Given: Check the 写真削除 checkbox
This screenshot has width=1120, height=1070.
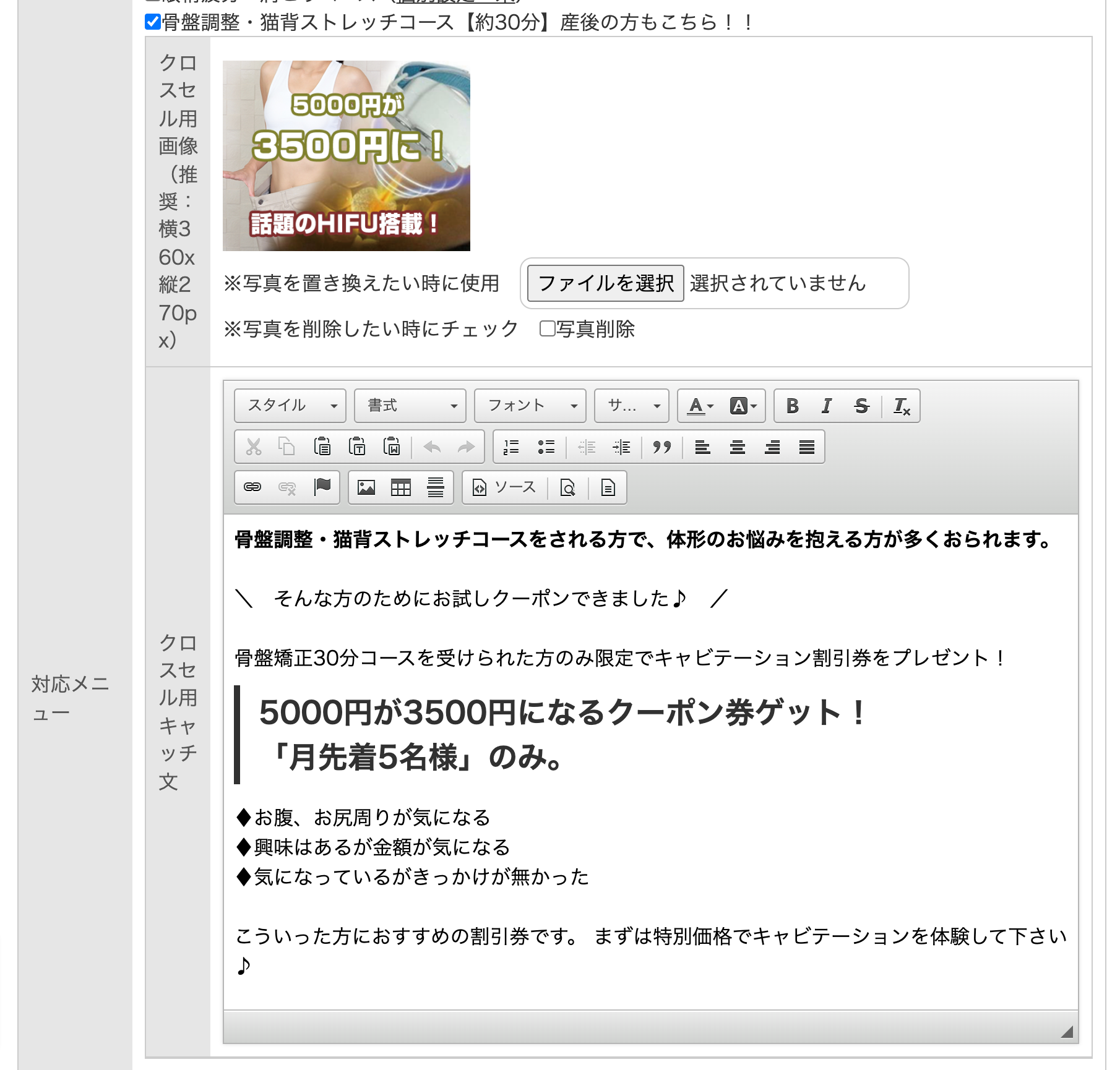Looking at the screenshot, I should [547, 328].
